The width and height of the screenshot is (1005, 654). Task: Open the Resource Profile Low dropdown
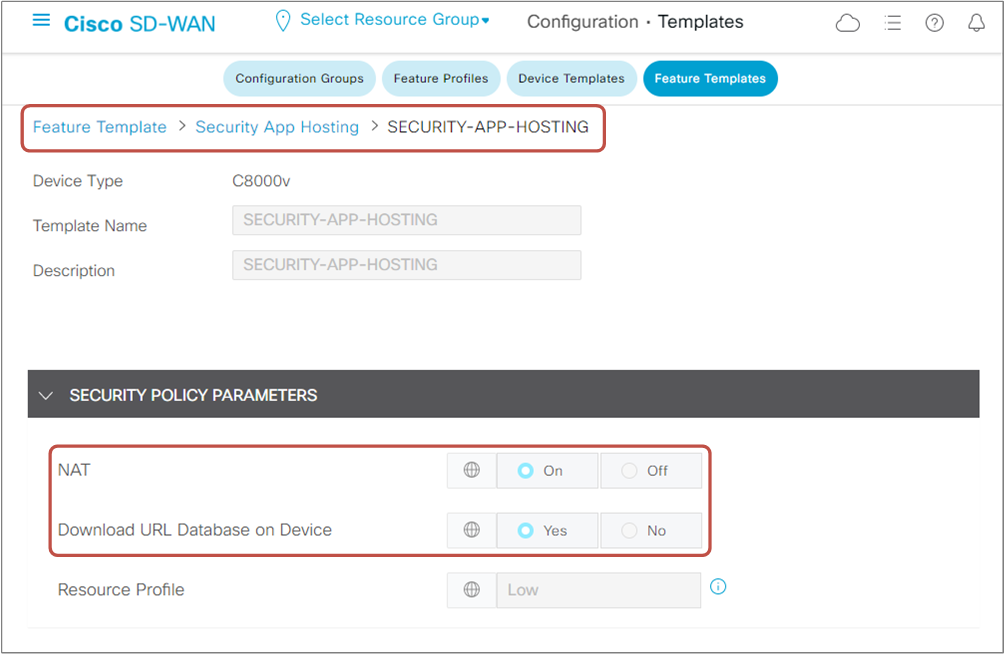coord(598,590)
